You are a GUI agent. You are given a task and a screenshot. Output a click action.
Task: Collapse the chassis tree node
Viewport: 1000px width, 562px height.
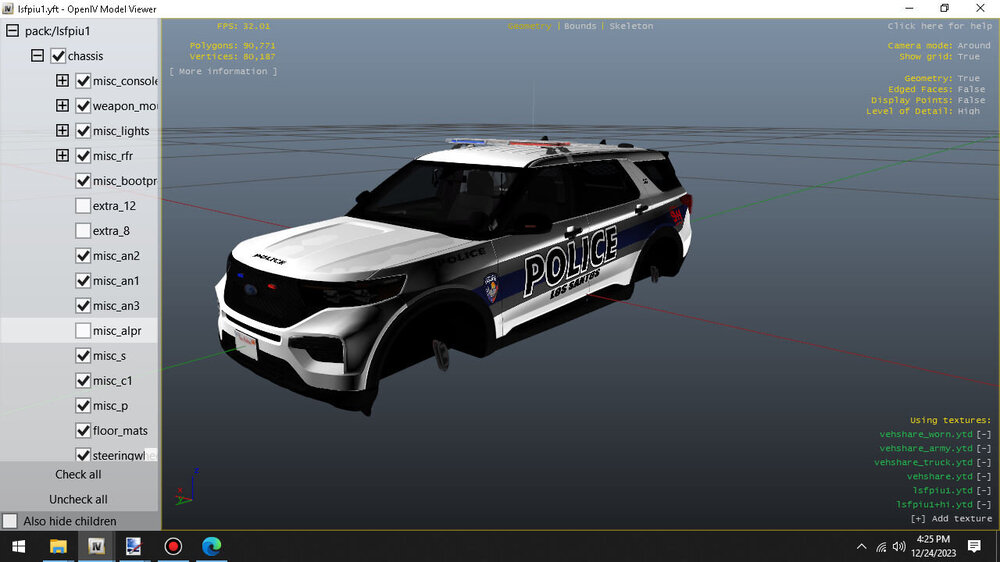tap(38, 55)
